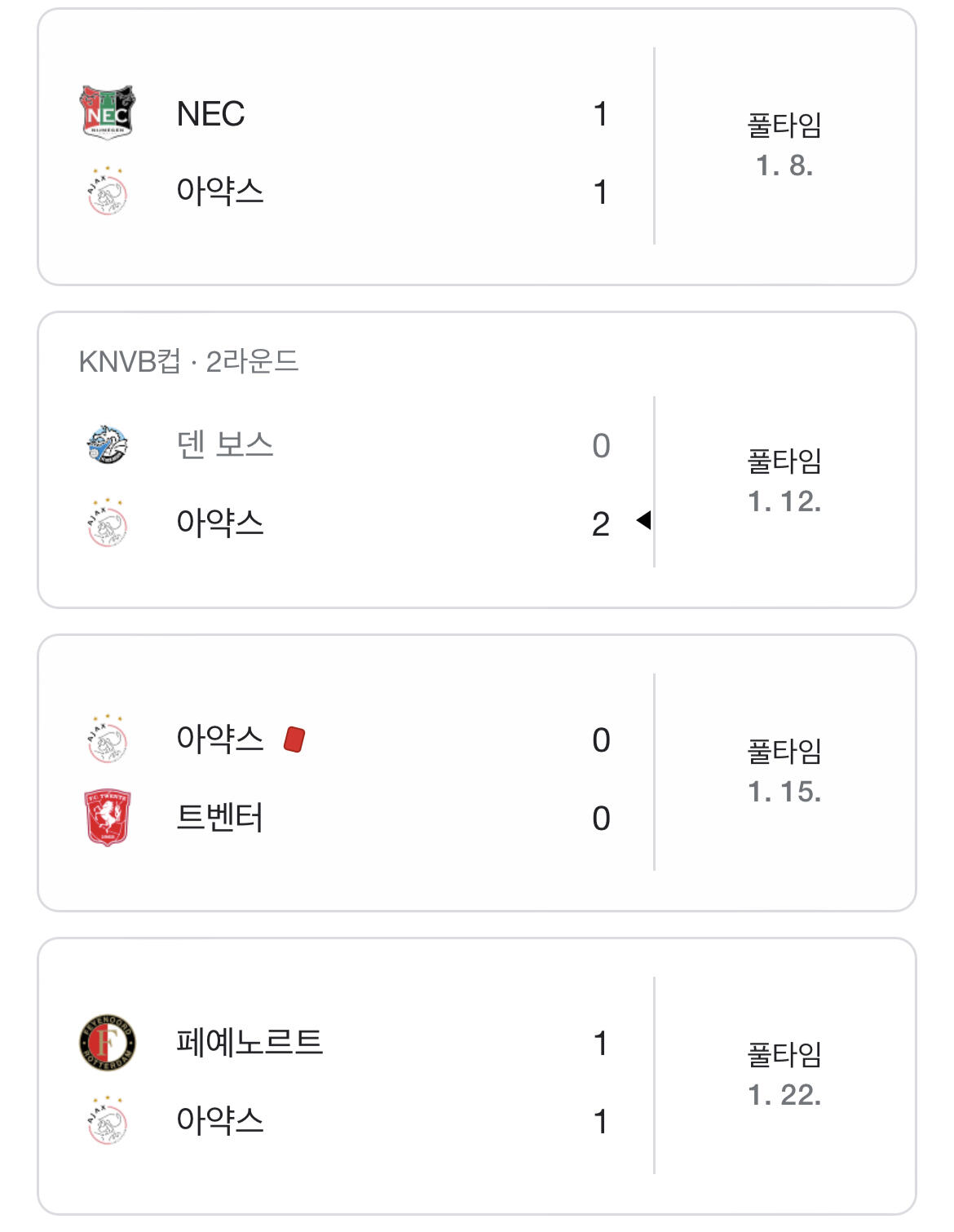Select team name 페예노르트
This screenshot has width=954, height=1232.
click(x=250, y=1043)
